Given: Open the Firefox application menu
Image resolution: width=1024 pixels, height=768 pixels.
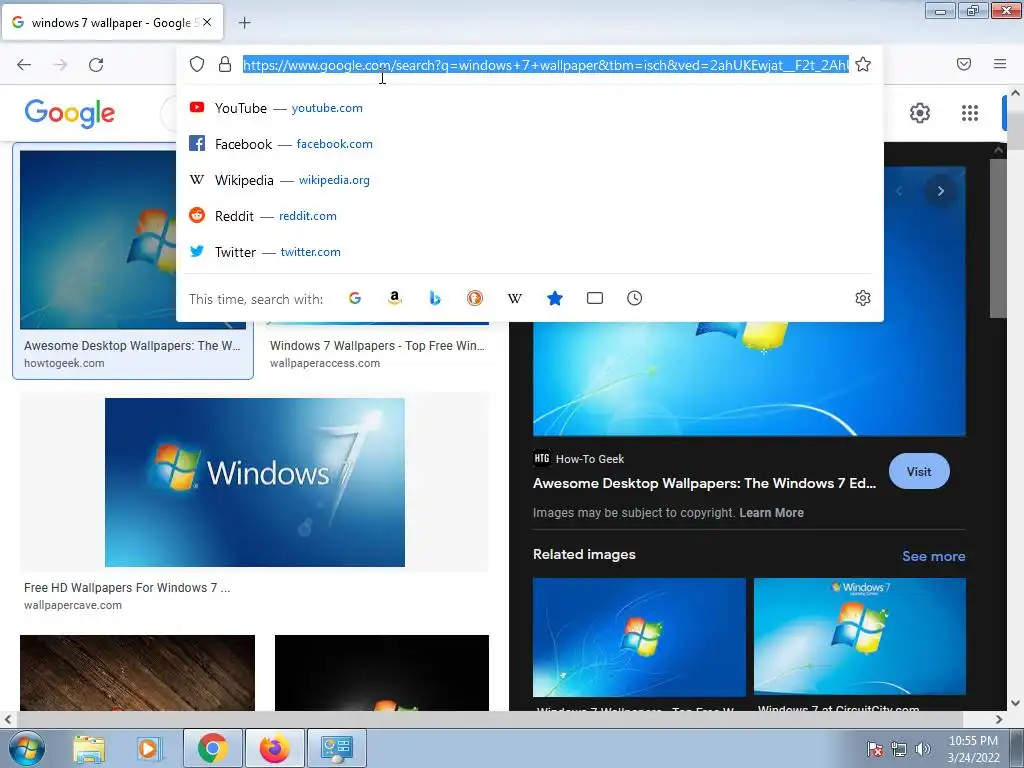Looking at the screenshot, I should (x=1000, y=64).
